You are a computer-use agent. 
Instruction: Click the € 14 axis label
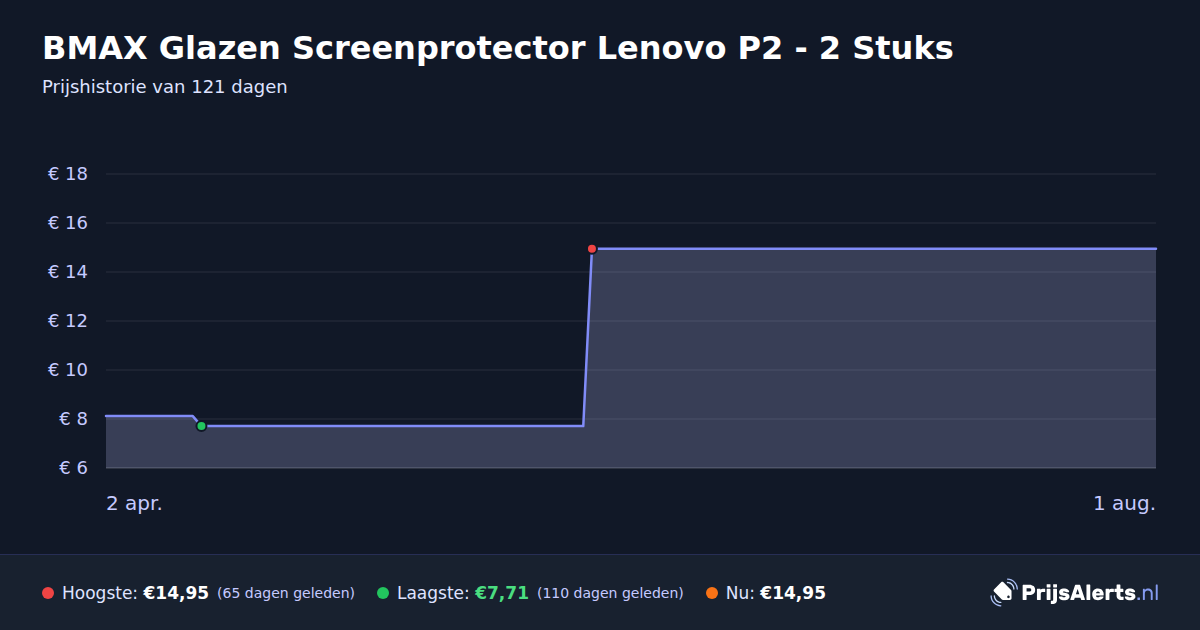click(x=68, y=272)
